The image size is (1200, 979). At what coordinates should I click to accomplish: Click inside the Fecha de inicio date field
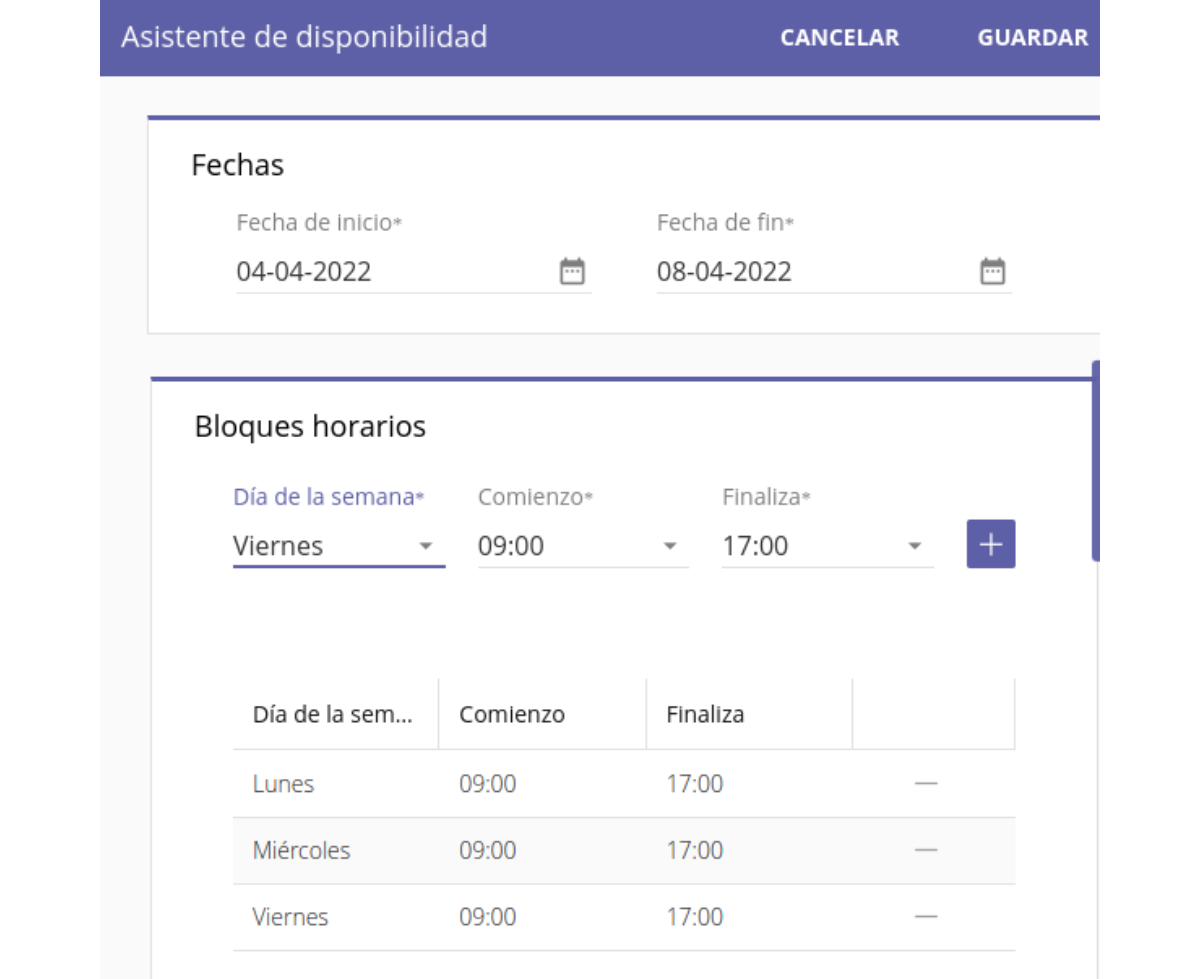point(380,270)
